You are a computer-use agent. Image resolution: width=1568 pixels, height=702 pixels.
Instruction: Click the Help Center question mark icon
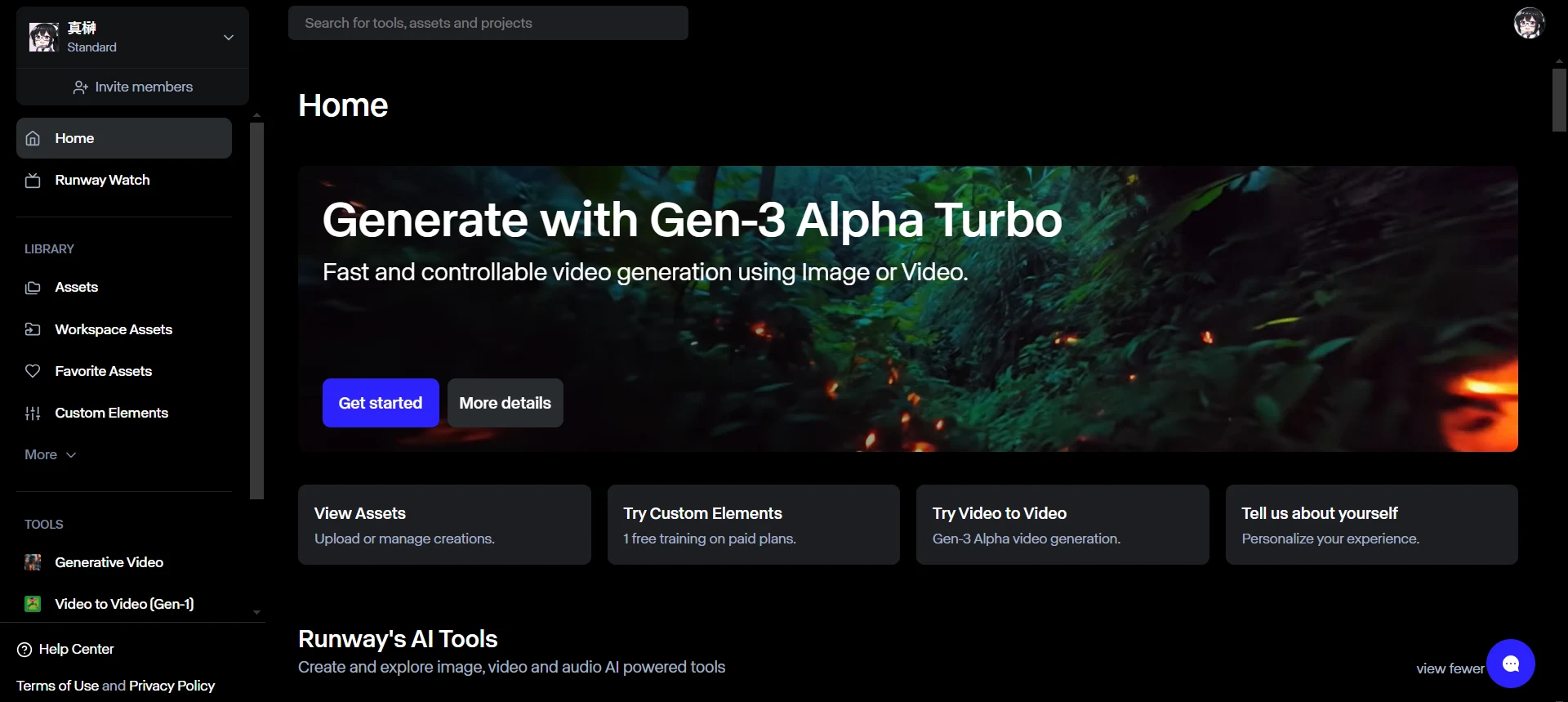coord(24,650)
